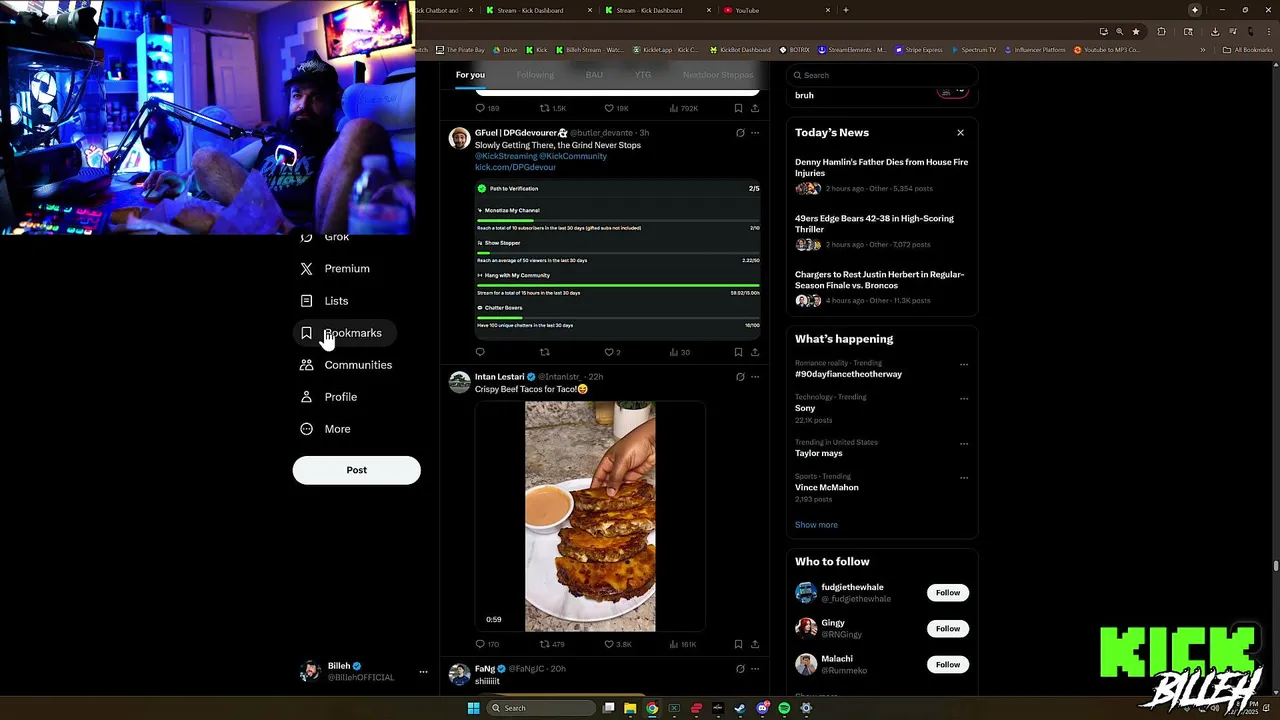The image size is (1280, 720).
Task: Repost the Crispy Beef Tacos post
Action: [x=552, y=644]
